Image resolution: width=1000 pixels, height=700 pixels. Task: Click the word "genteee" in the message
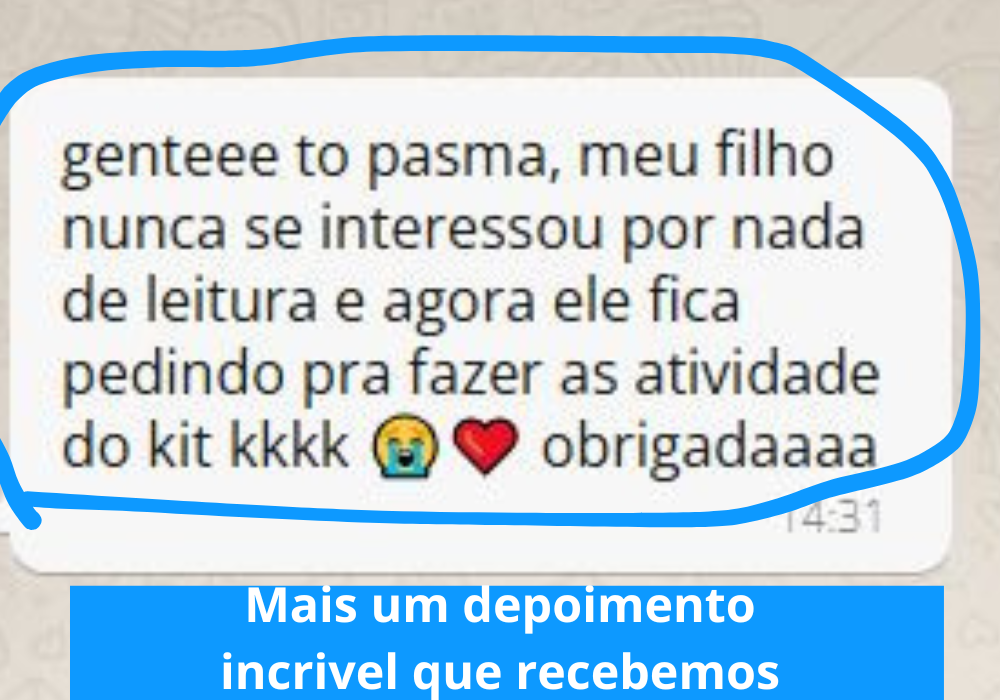(x=170, y=159)
